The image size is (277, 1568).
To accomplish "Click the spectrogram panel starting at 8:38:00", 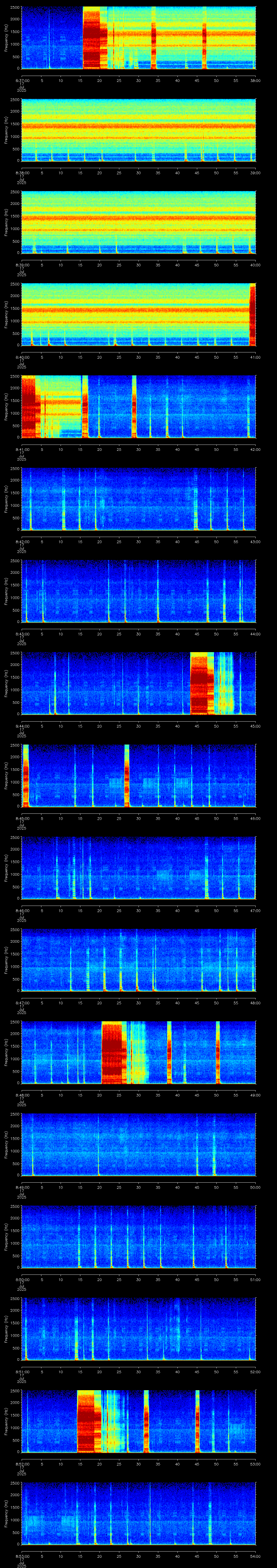I will (138, 130).
